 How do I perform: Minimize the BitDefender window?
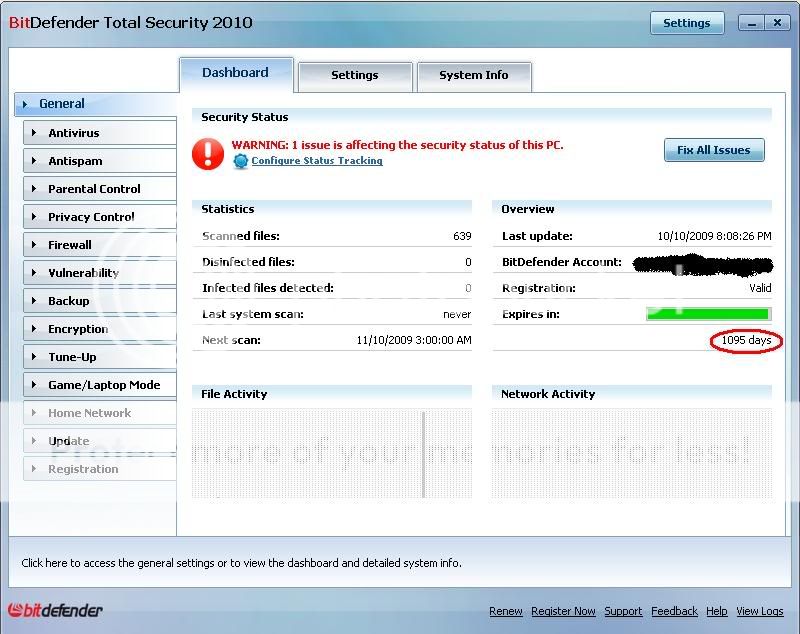(x=751, y=23)
